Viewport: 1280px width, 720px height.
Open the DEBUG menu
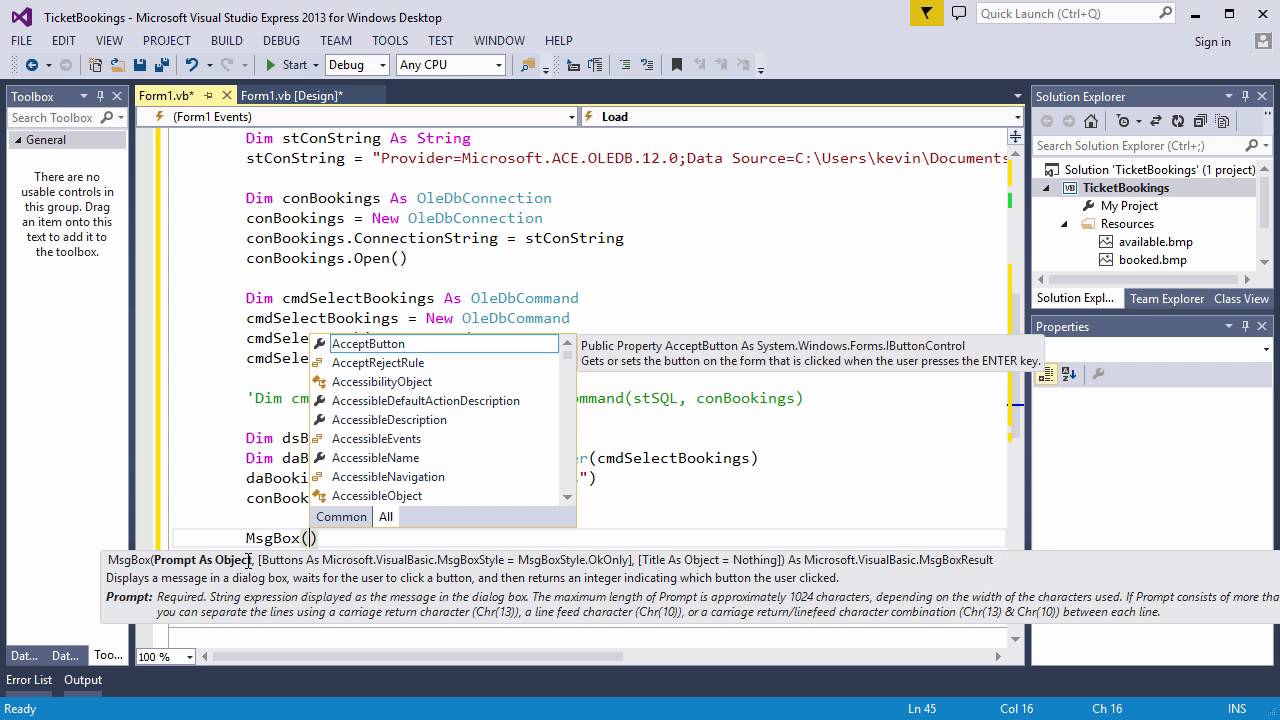click(281, 40)
